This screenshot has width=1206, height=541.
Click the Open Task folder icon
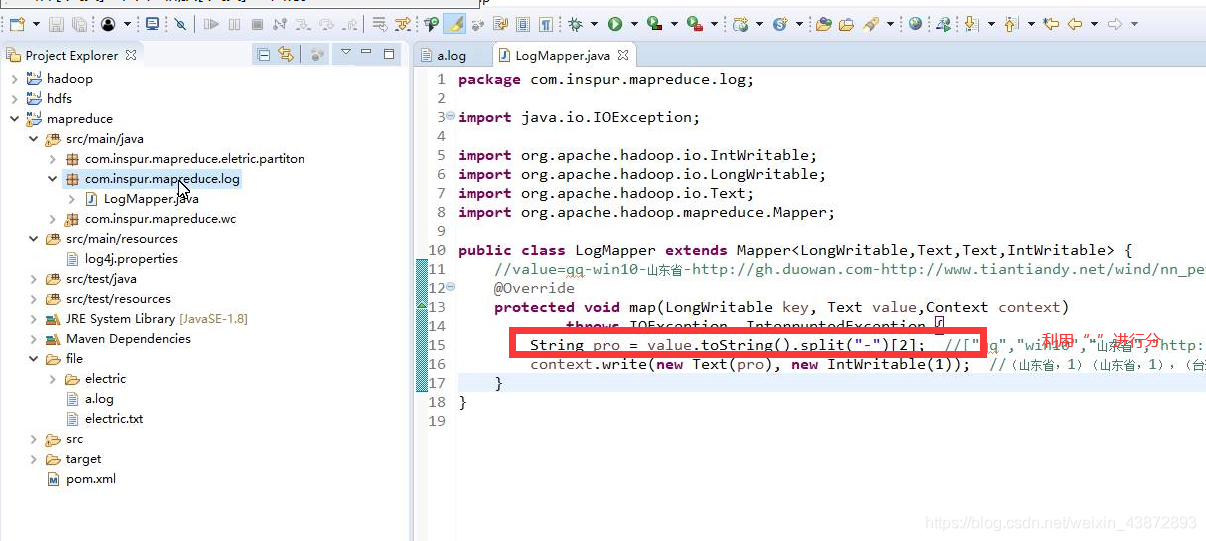click(846, 24)
